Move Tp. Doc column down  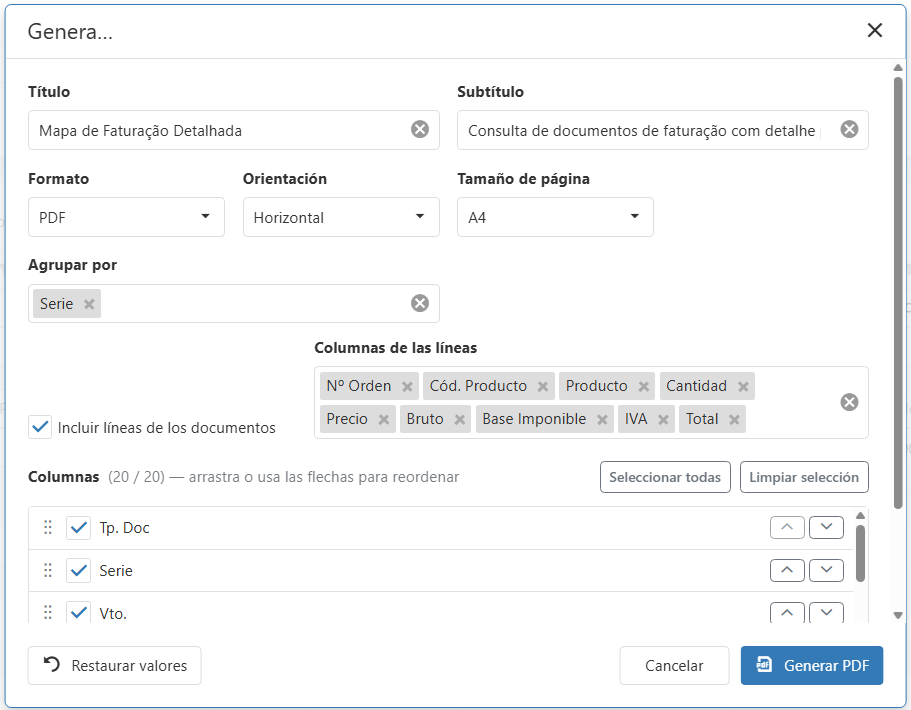(826, 528)
